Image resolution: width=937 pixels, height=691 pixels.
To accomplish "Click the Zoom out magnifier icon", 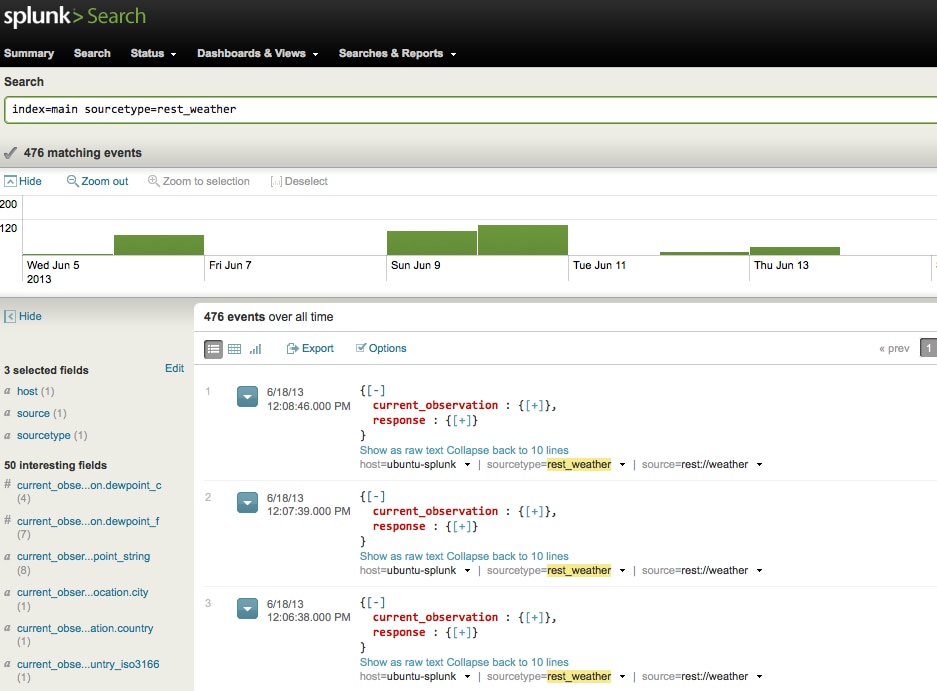I will point(73,181).
